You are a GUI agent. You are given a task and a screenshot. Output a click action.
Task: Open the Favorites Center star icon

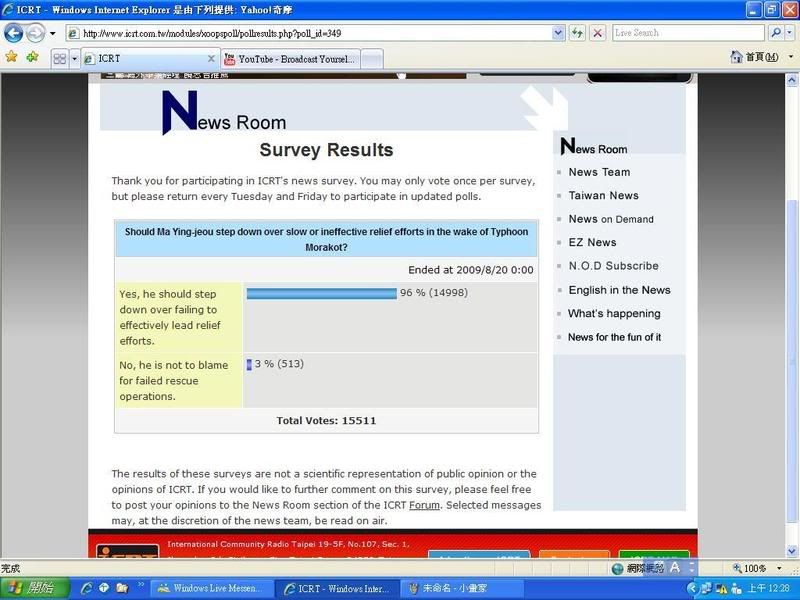tap(11, 57)
